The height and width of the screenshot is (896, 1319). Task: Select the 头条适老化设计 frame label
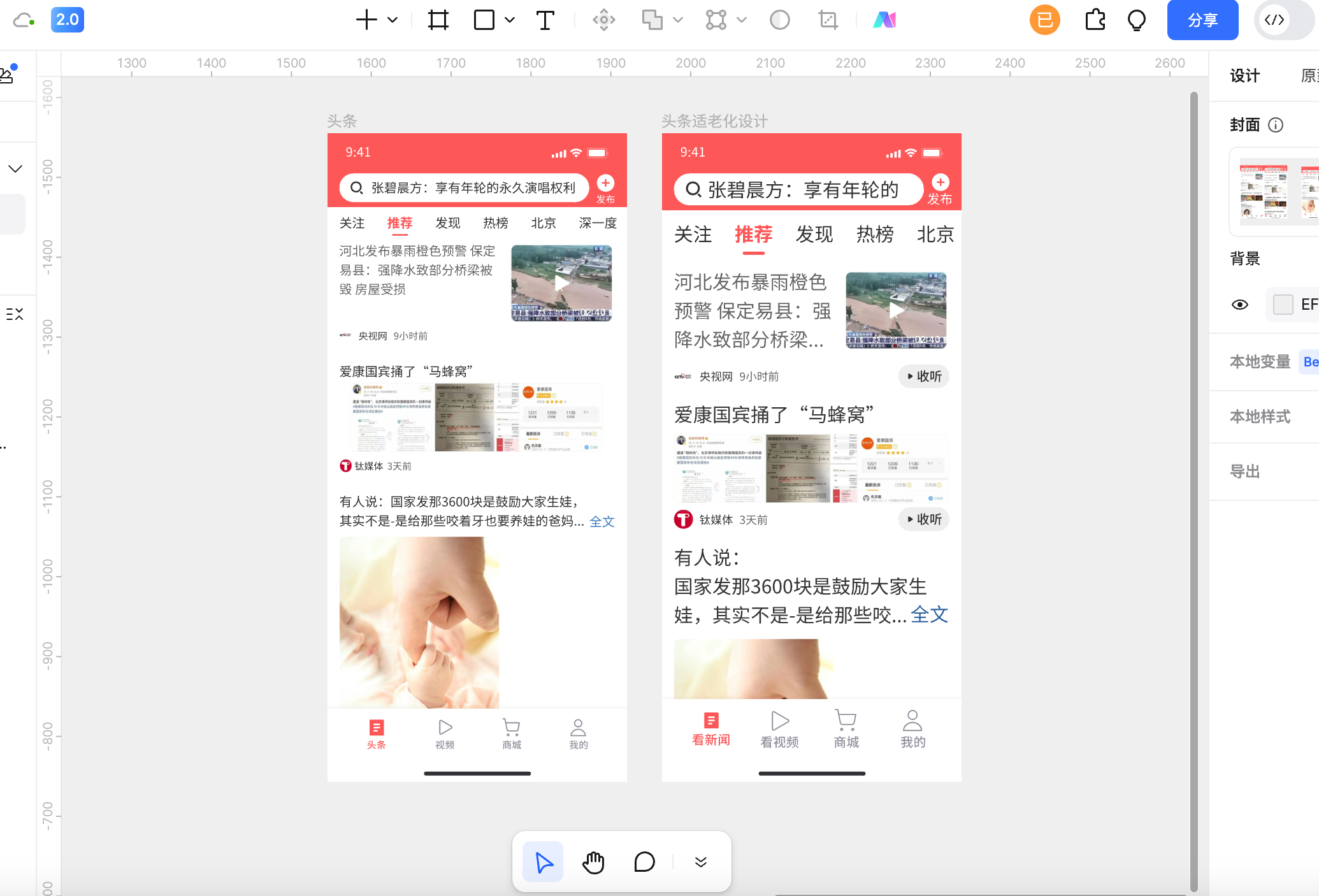(714, 121)
